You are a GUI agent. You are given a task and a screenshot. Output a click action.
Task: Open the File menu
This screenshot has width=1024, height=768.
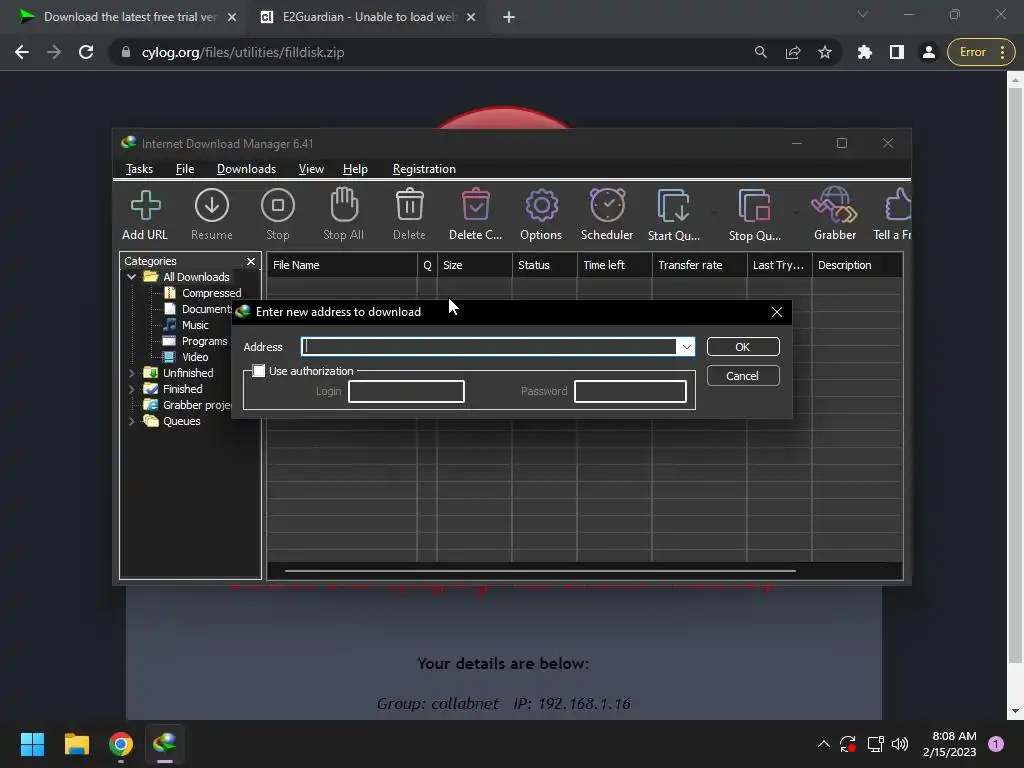(185, 169)
